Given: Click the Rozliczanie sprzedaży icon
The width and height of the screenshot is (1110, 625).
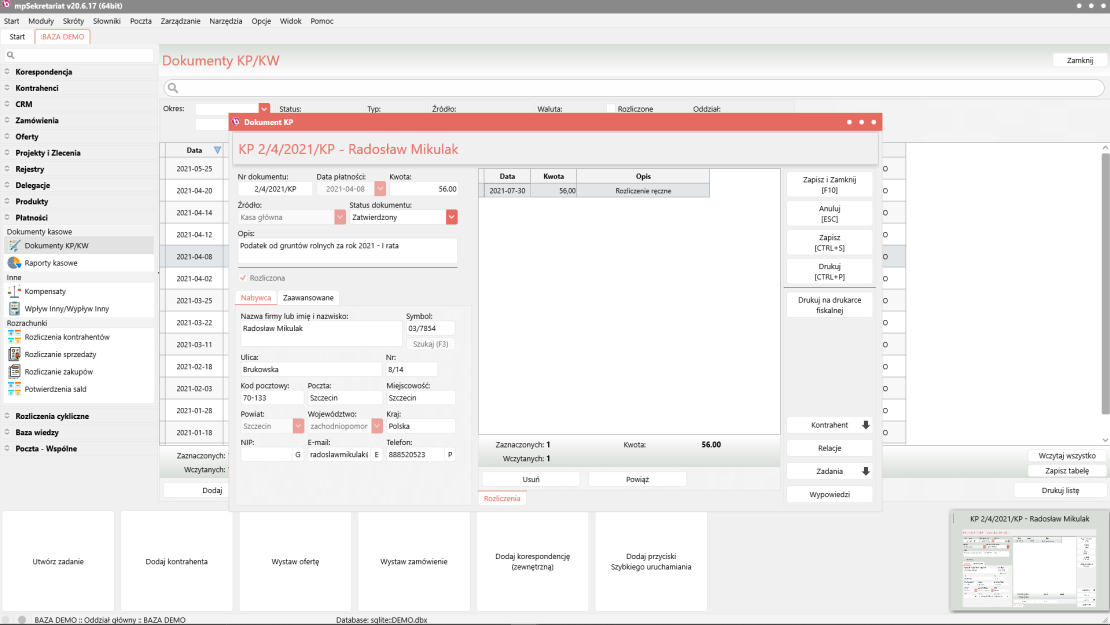Looking at the screenshot, I should tap(15, 354).
